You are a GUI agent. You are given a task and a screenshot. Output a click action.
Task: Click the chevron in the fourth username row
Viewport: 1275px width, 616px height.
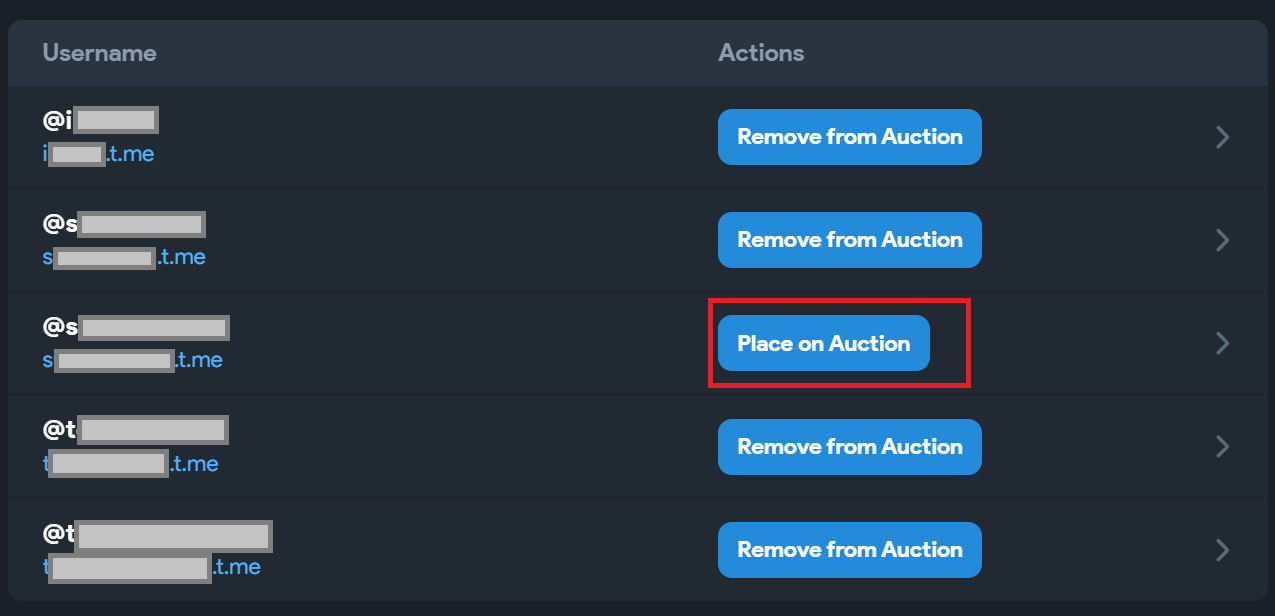pos(1221,447)
